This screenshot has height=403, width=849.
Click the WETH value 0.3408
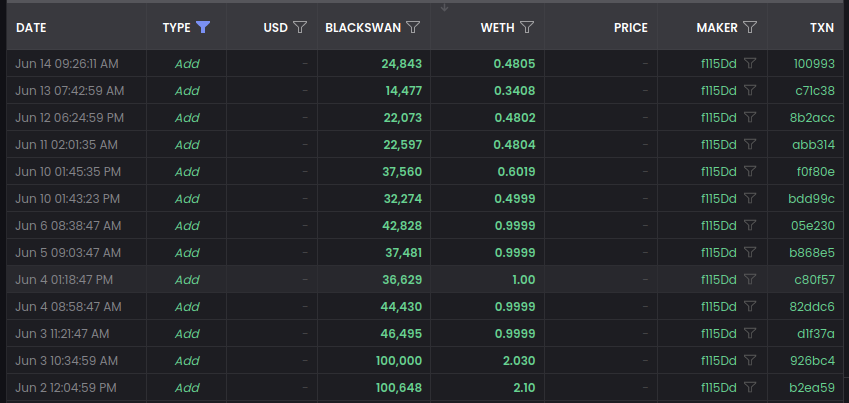click(514, 91)
